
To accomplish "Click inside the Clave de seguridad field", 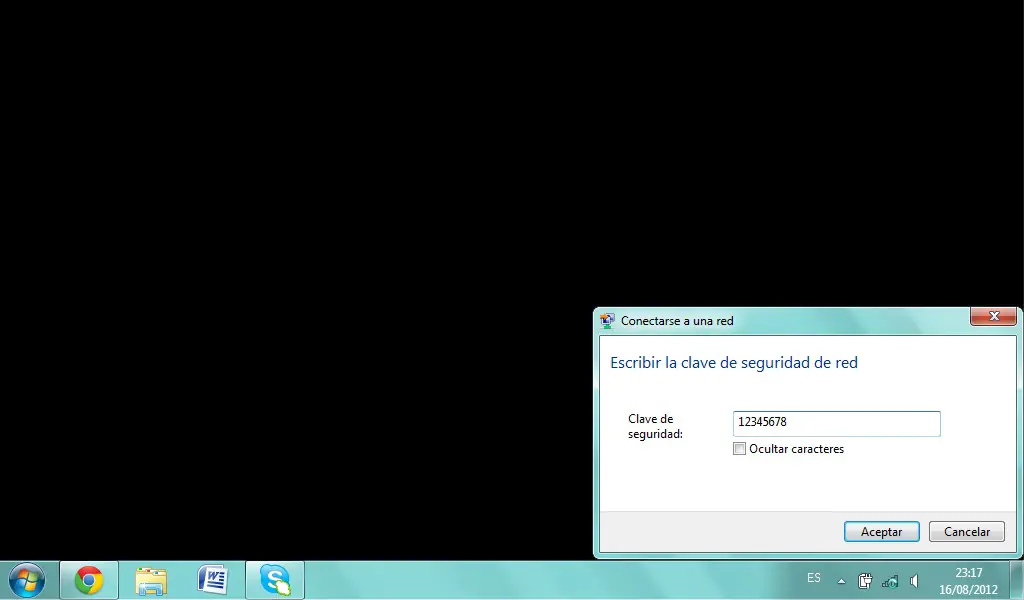I will [837, 423].
